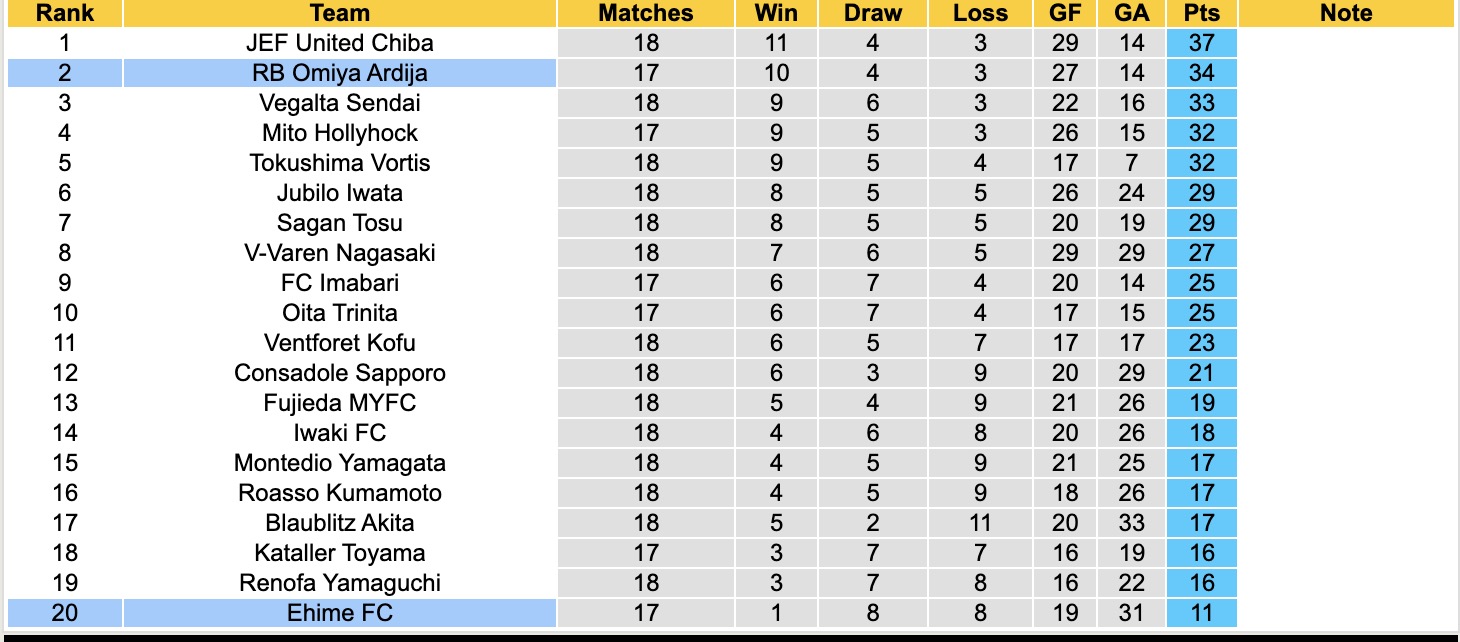The image size is (1460, 642).
Task: Click the Blaublitz Akita team name
Action: coord(339,523)
